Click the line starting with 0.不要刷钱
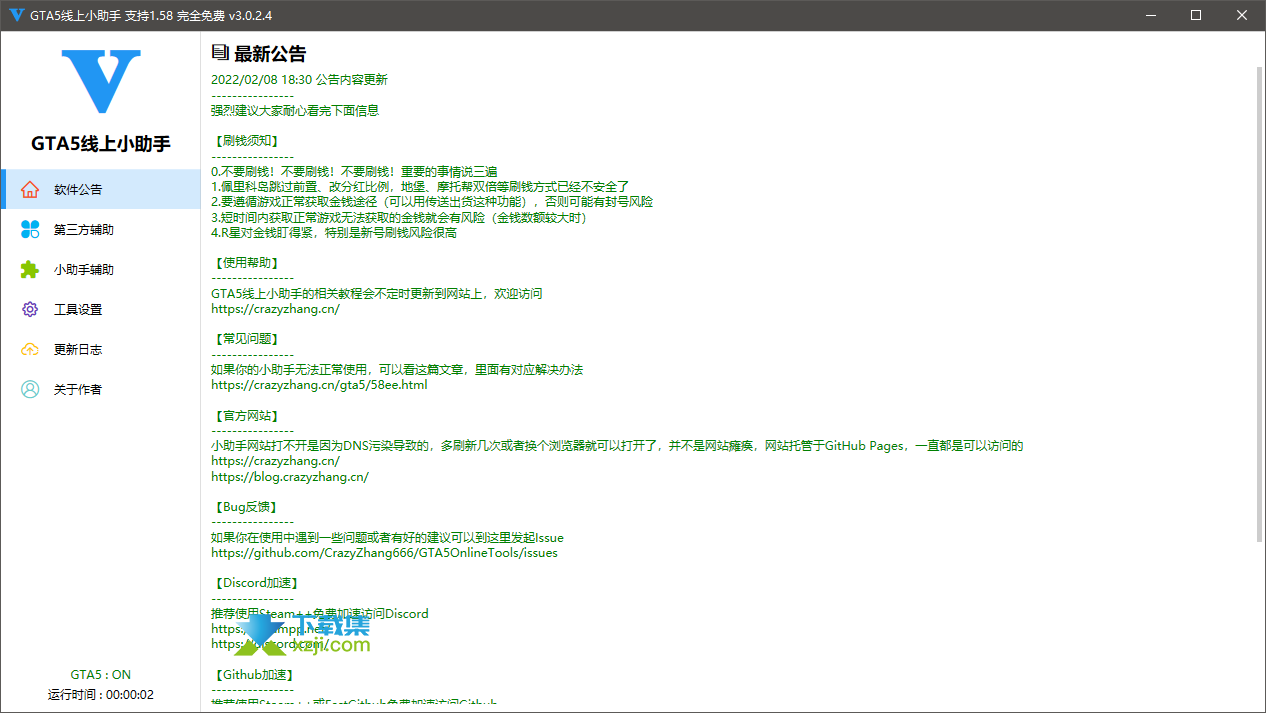The width and height of the screenshot is (1266, 713). point(354,171)
